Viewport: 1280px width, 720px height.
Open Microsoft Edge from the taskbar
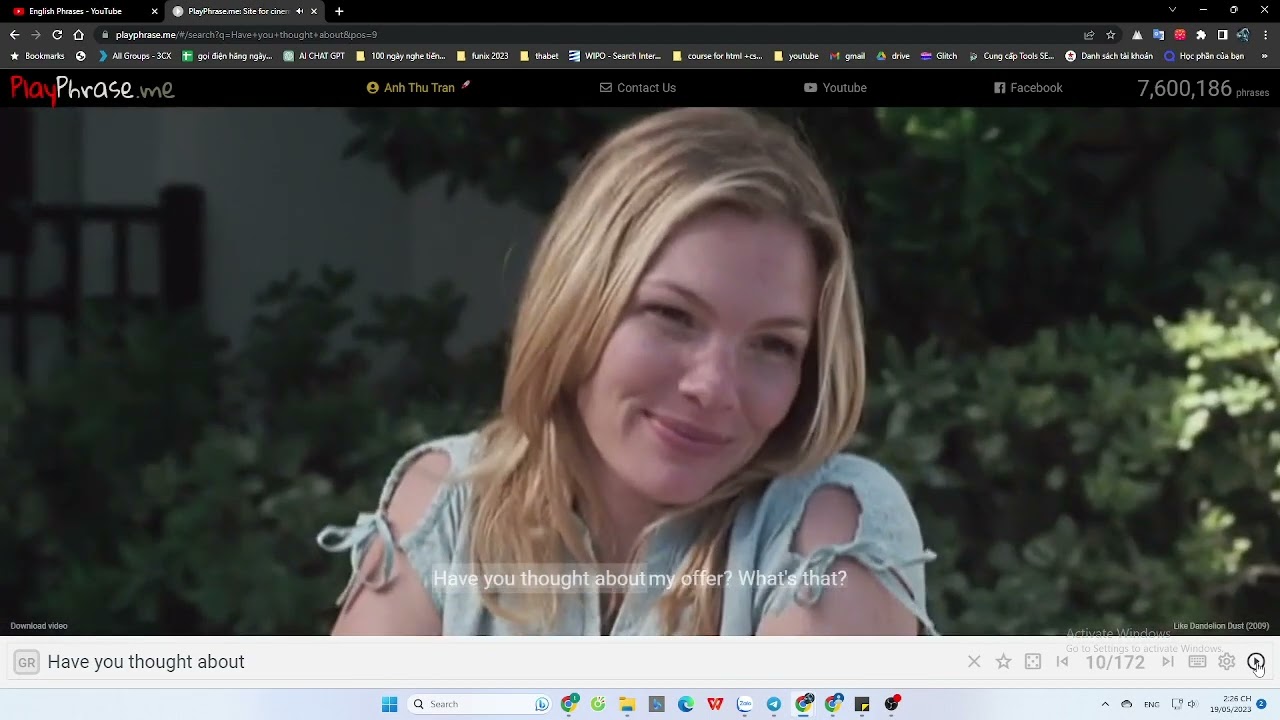[686, 704]
